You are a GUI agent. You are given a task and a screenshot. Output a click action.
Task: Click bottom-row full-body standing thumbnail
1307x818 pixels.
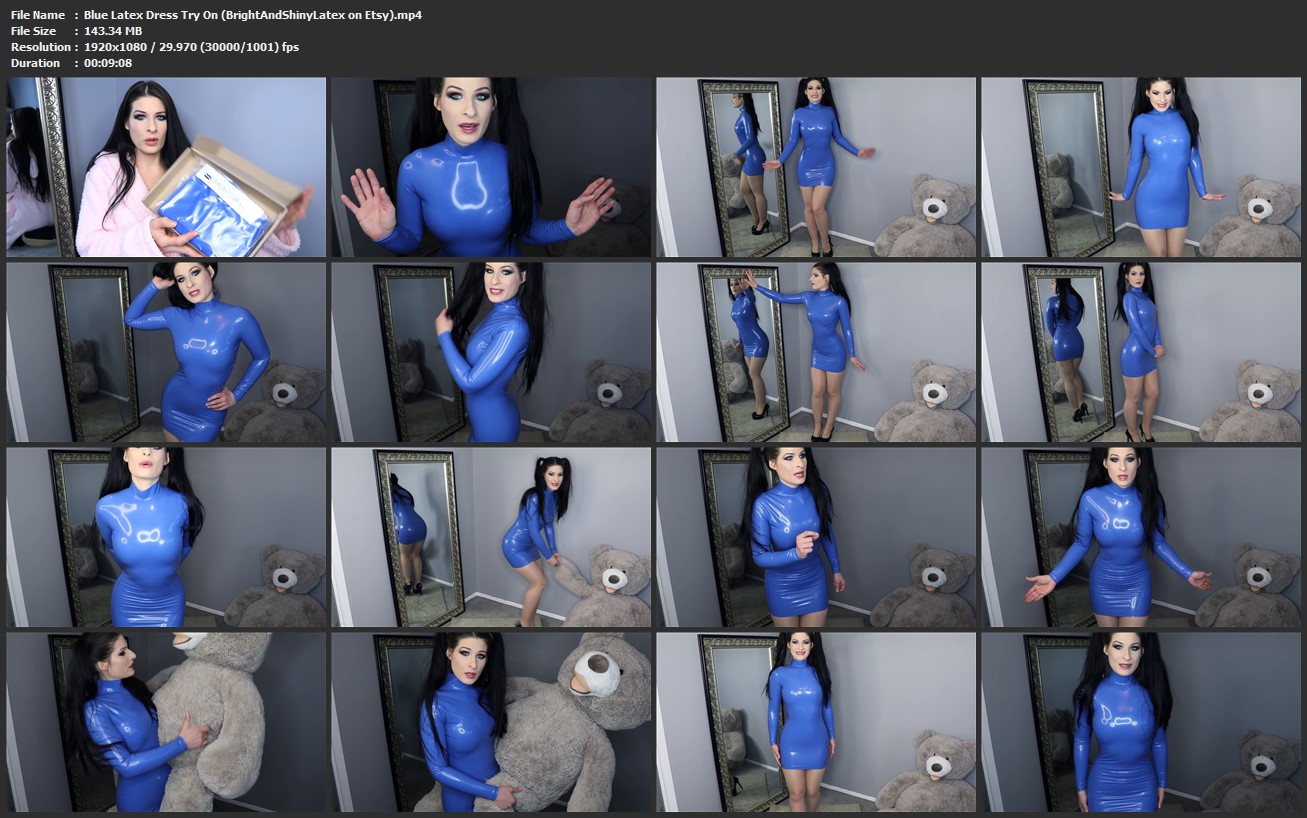(816, 722)
